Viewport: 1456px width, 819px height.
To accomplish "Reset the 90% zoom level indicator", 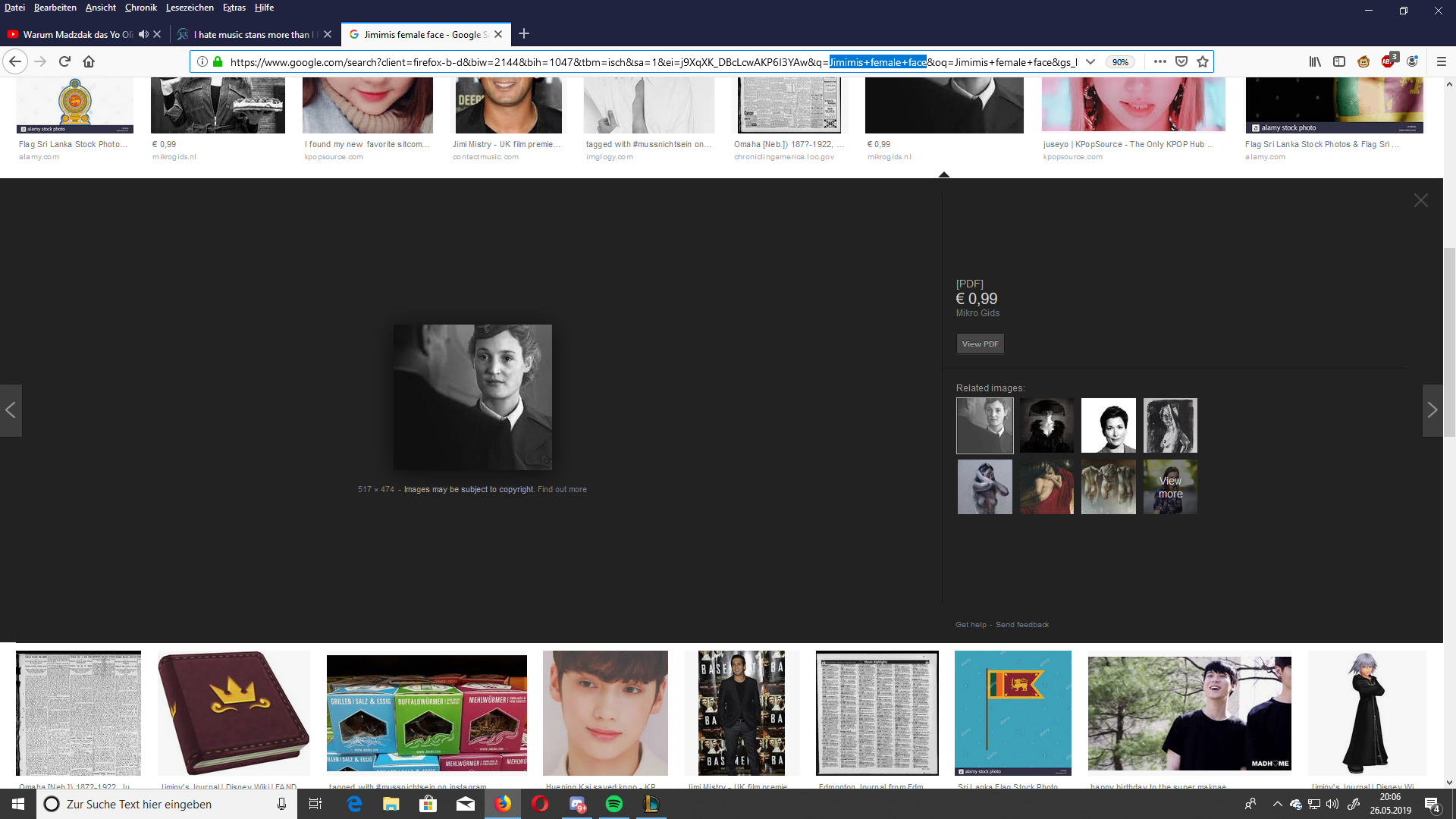I will 1120,62.
